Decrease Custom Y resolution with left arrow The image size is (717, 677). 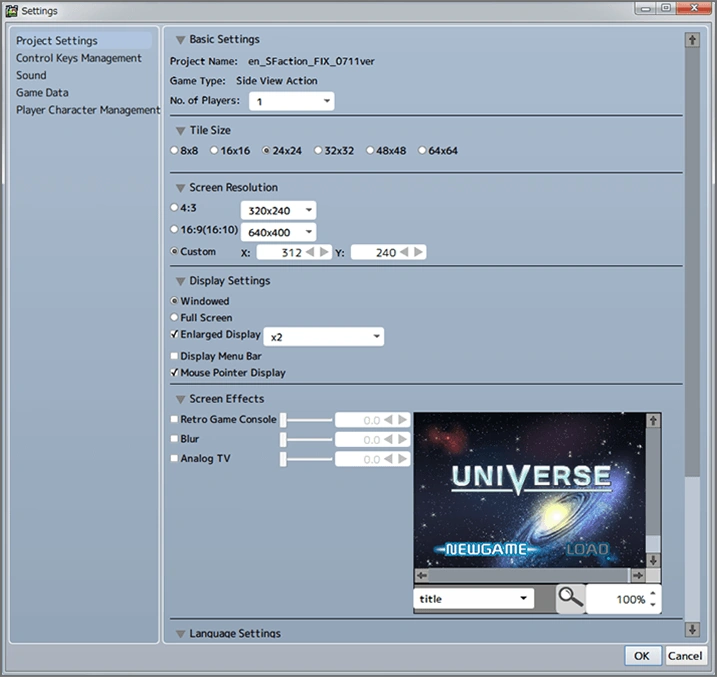(x=404, y=252)
